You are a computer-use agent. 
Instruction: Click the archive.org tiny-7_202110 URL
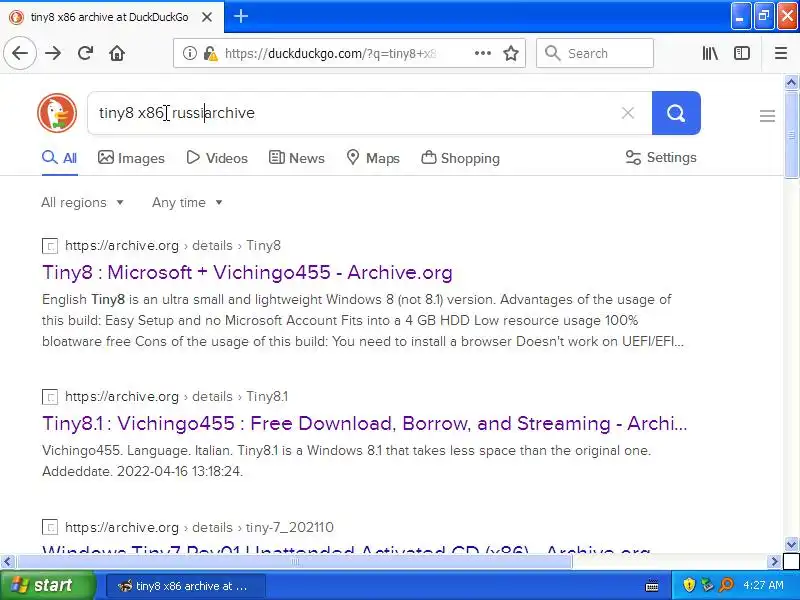pos(199,527)
